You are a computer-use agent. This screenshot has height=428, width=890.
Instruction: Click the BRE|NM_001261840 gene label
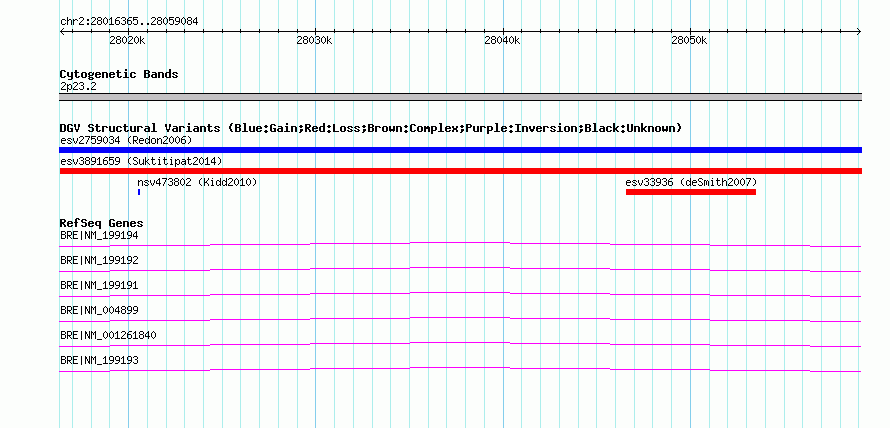(x=108, y=335)
